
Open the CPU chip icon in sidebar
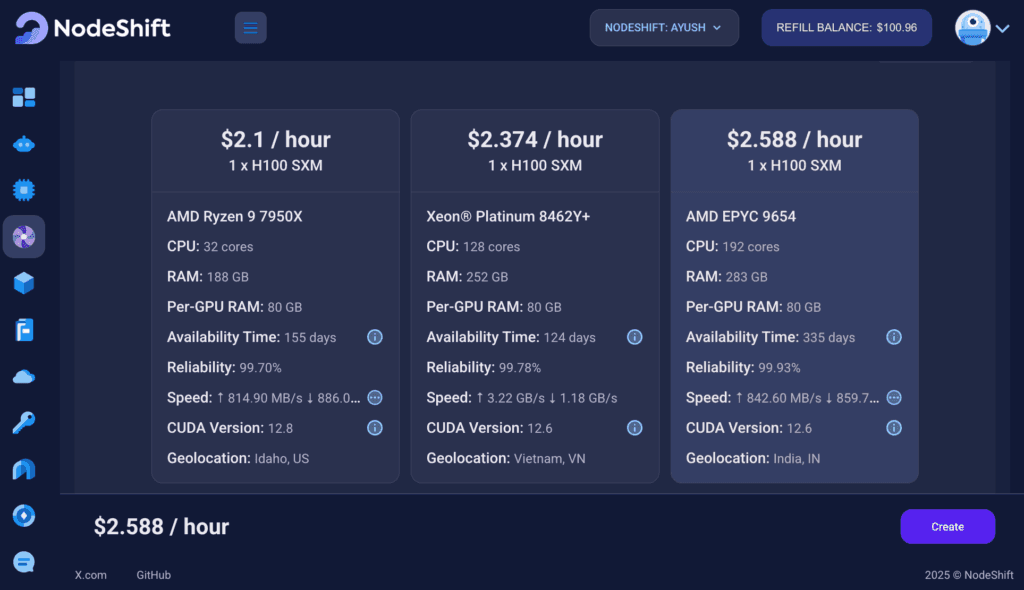coord(24,190)
